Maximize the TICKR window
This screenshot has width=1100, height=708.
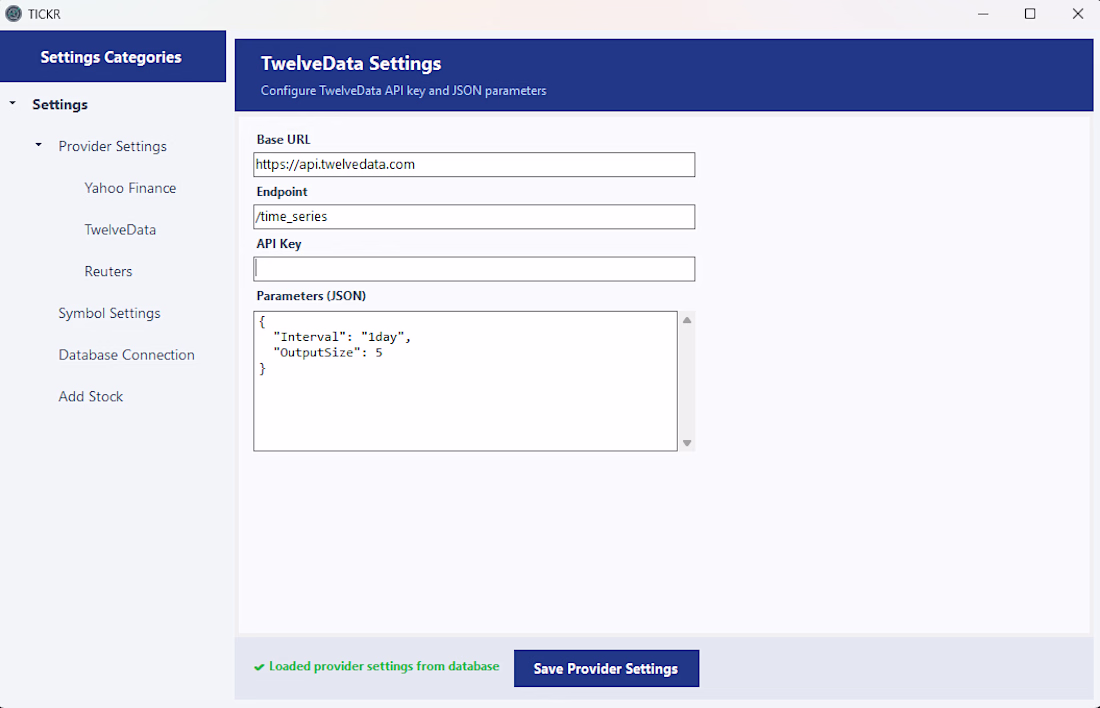click(x=1030, y=14)
